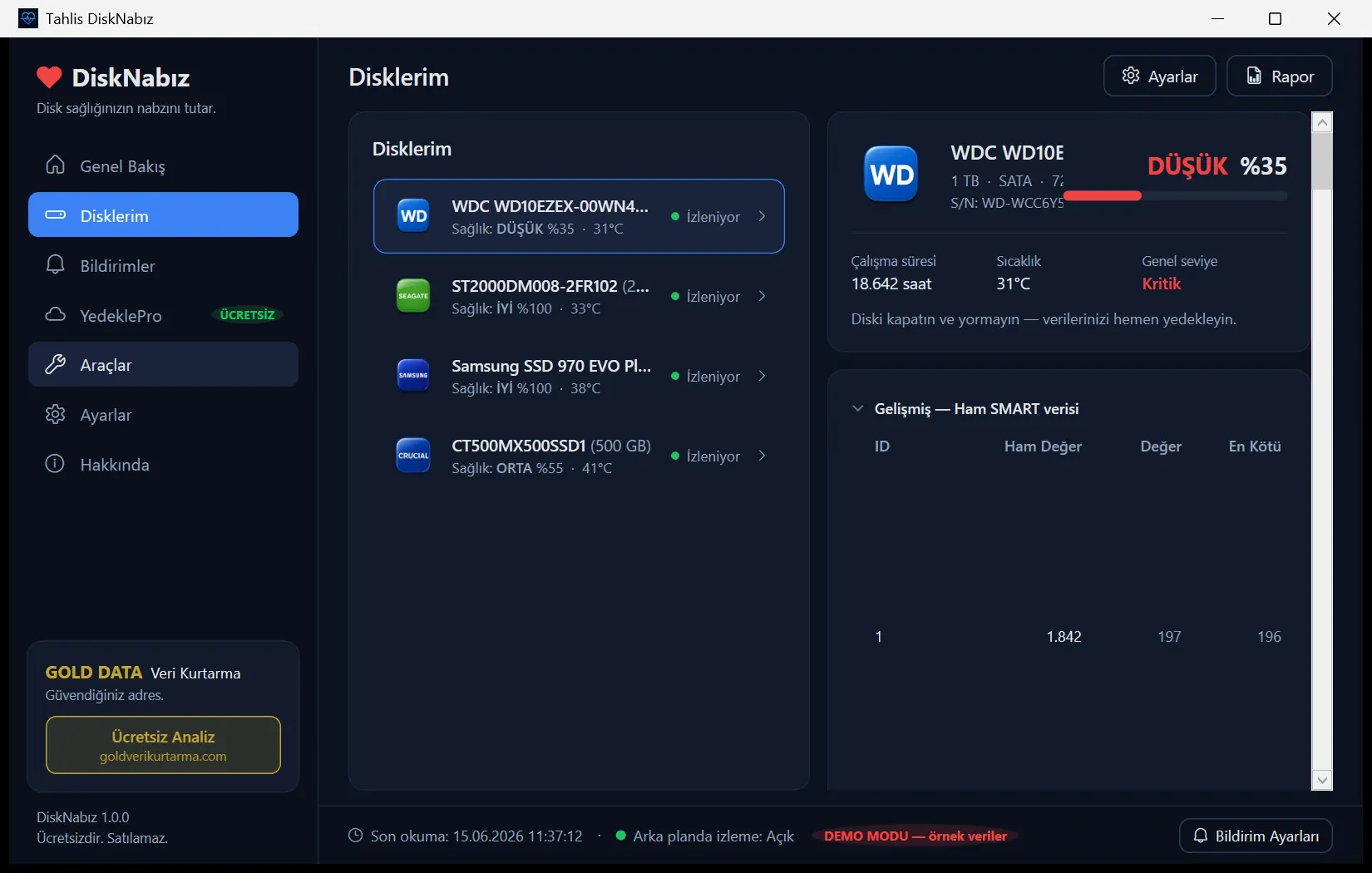Click the detail panel scrollbar thumb

[x=1322, y=160]
